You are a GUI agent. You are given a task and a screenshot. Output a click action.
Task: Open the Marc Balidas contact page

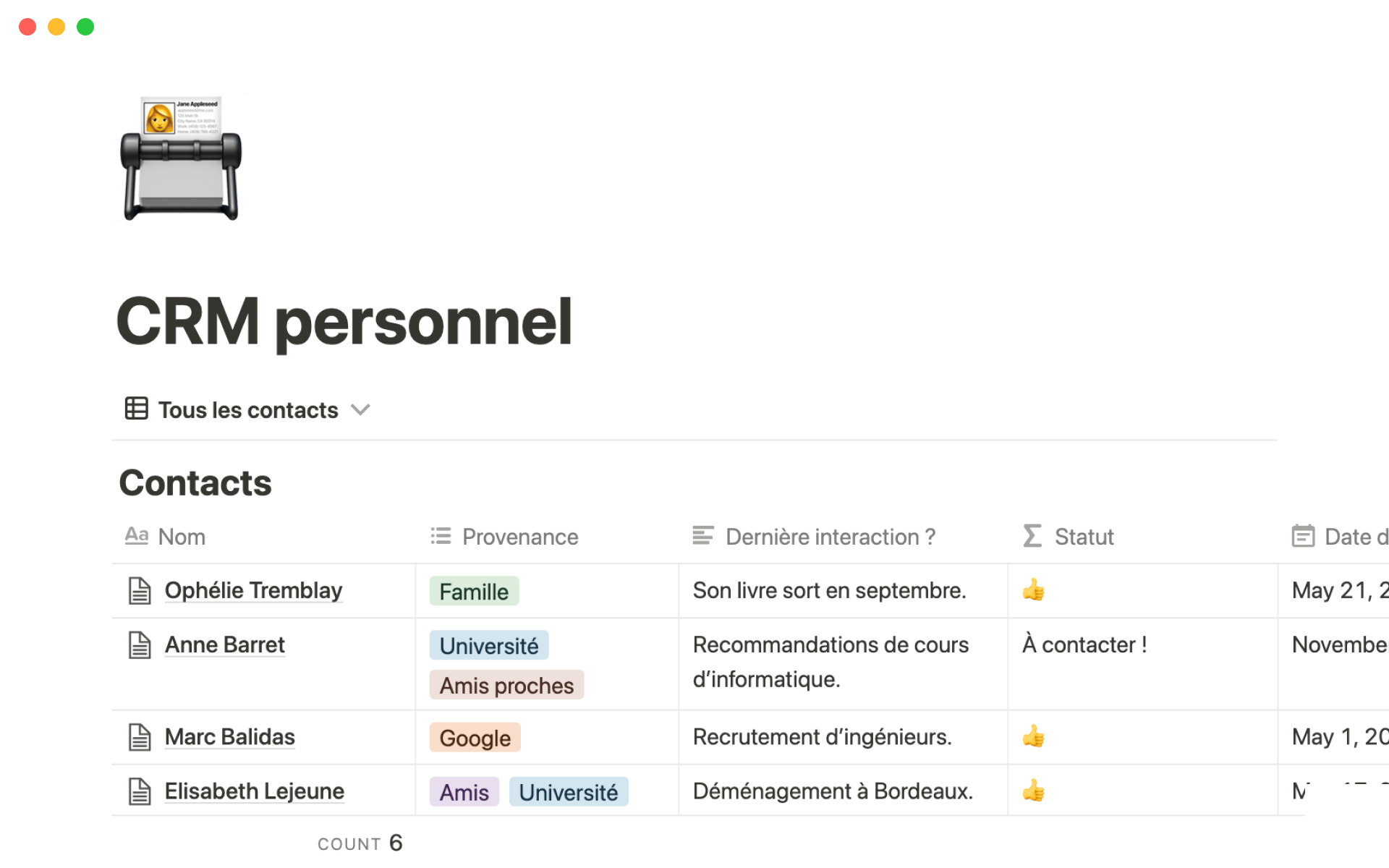[229, 736]
